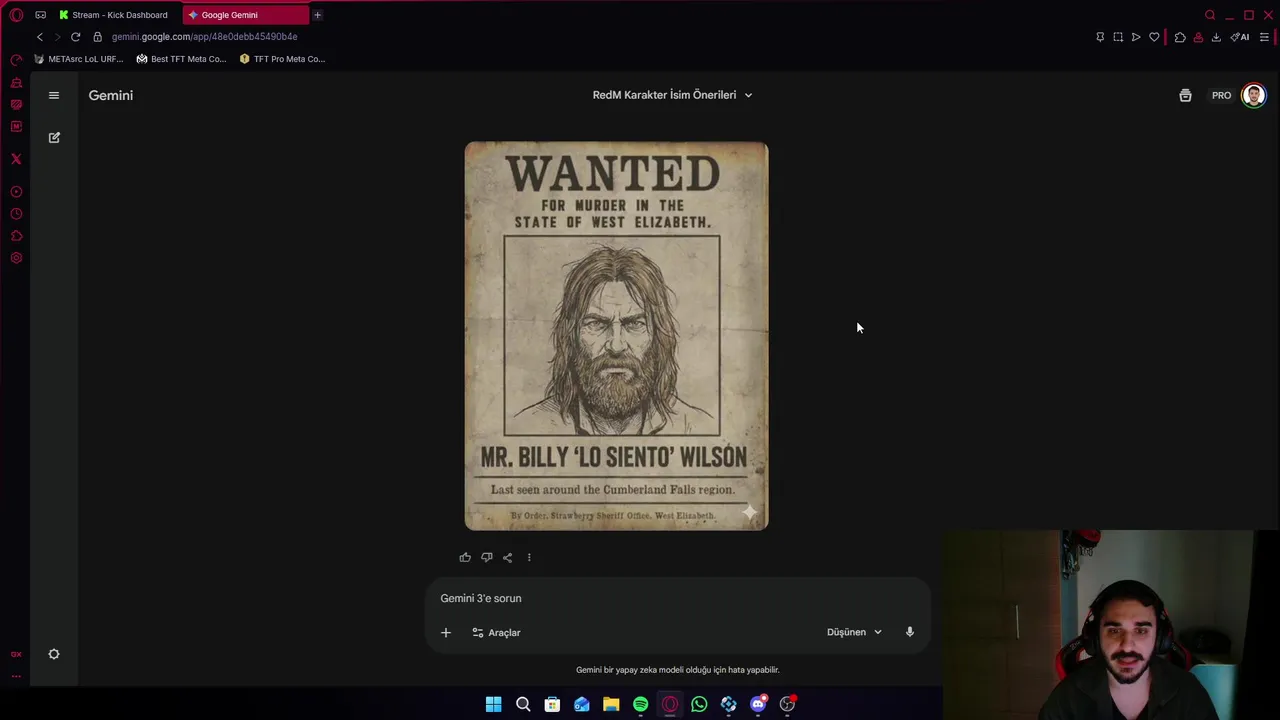Open X (Twitter) in the Opera sidebar
Viewport: 1280px width, 720px height.
pyautogui.click(x=16, y=159)
